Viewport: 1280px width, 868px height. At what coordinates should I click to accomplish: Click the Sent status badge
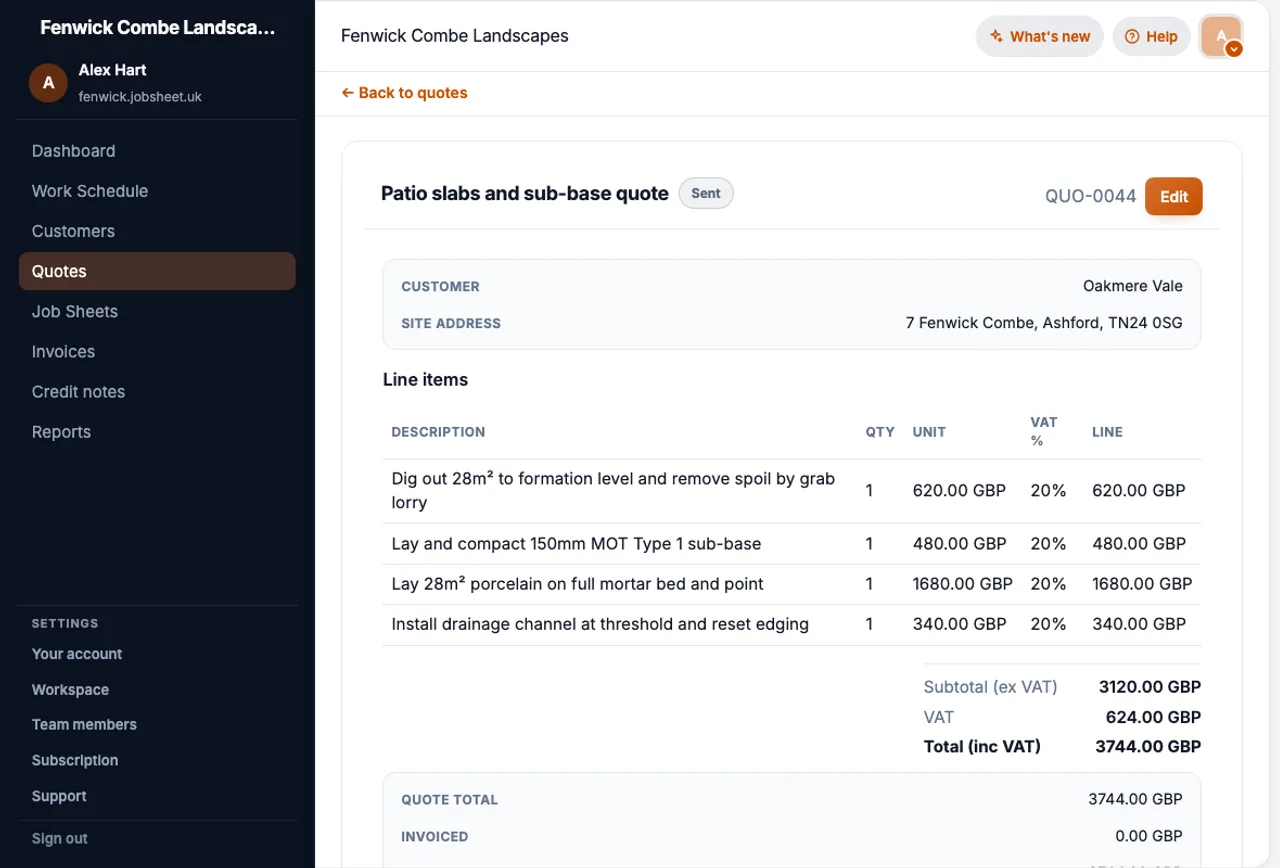[x=706, y=193]
